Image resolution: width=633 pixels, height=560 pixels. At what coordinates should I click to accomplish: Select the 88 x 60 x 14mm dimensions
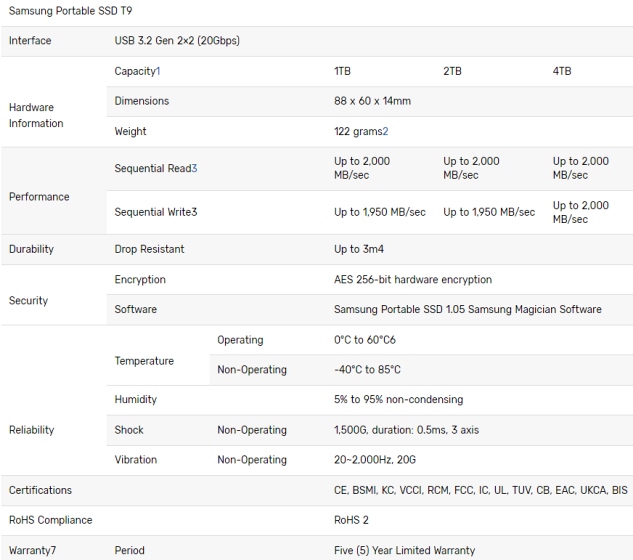[372, 101]
